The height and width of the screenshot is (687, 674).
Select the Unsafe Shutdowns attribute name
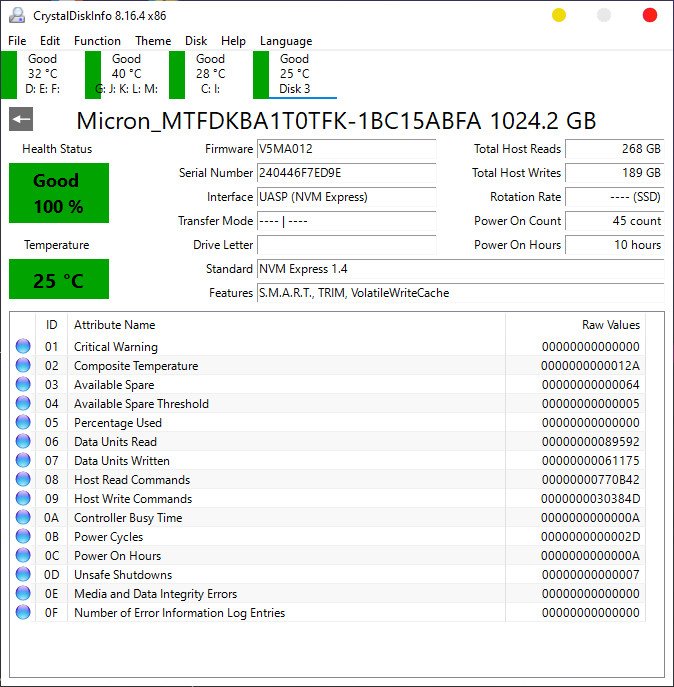click(x=123, y=575)
